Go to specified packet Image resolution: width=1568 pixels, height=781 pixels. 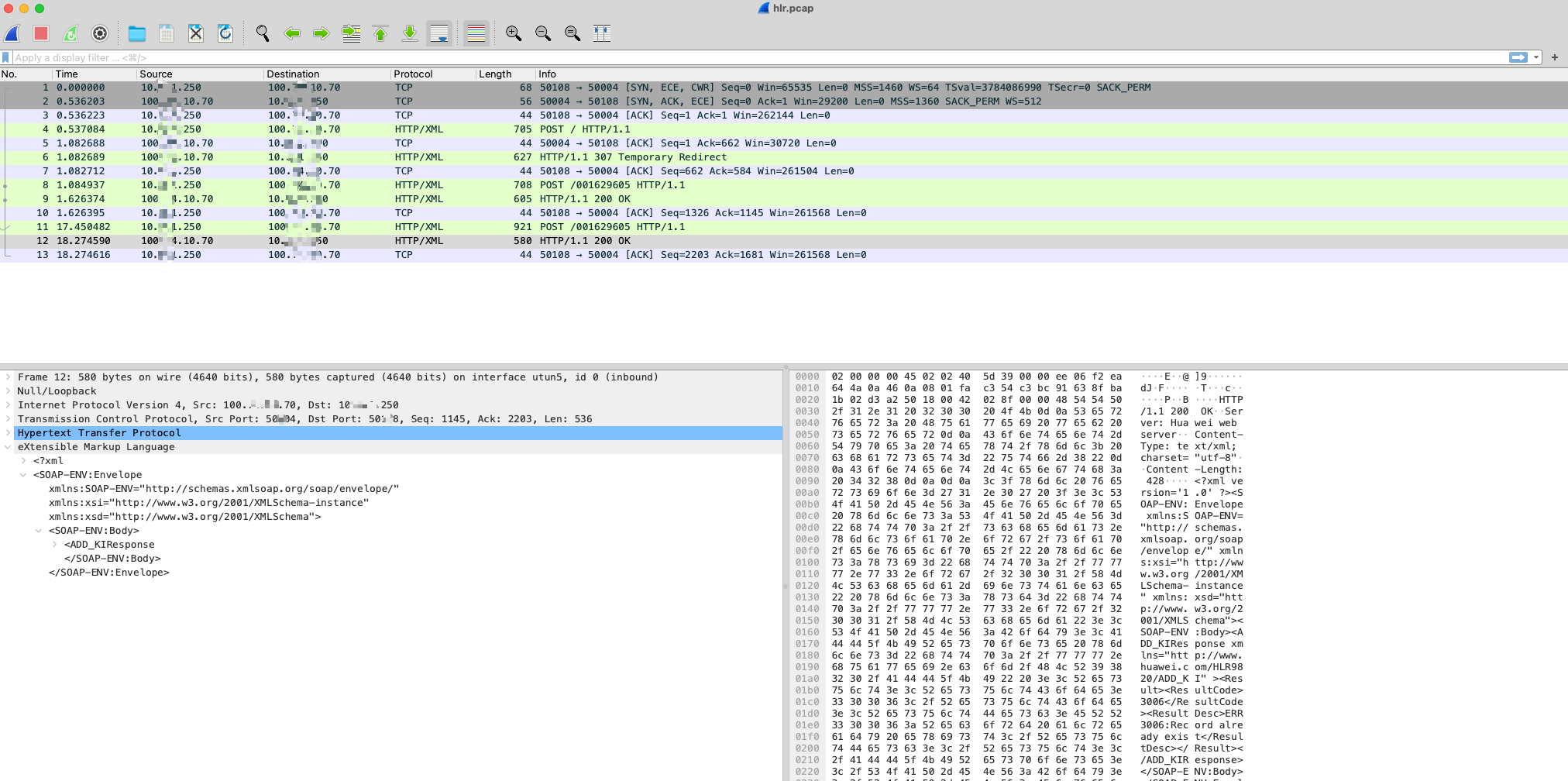point(351,33)
